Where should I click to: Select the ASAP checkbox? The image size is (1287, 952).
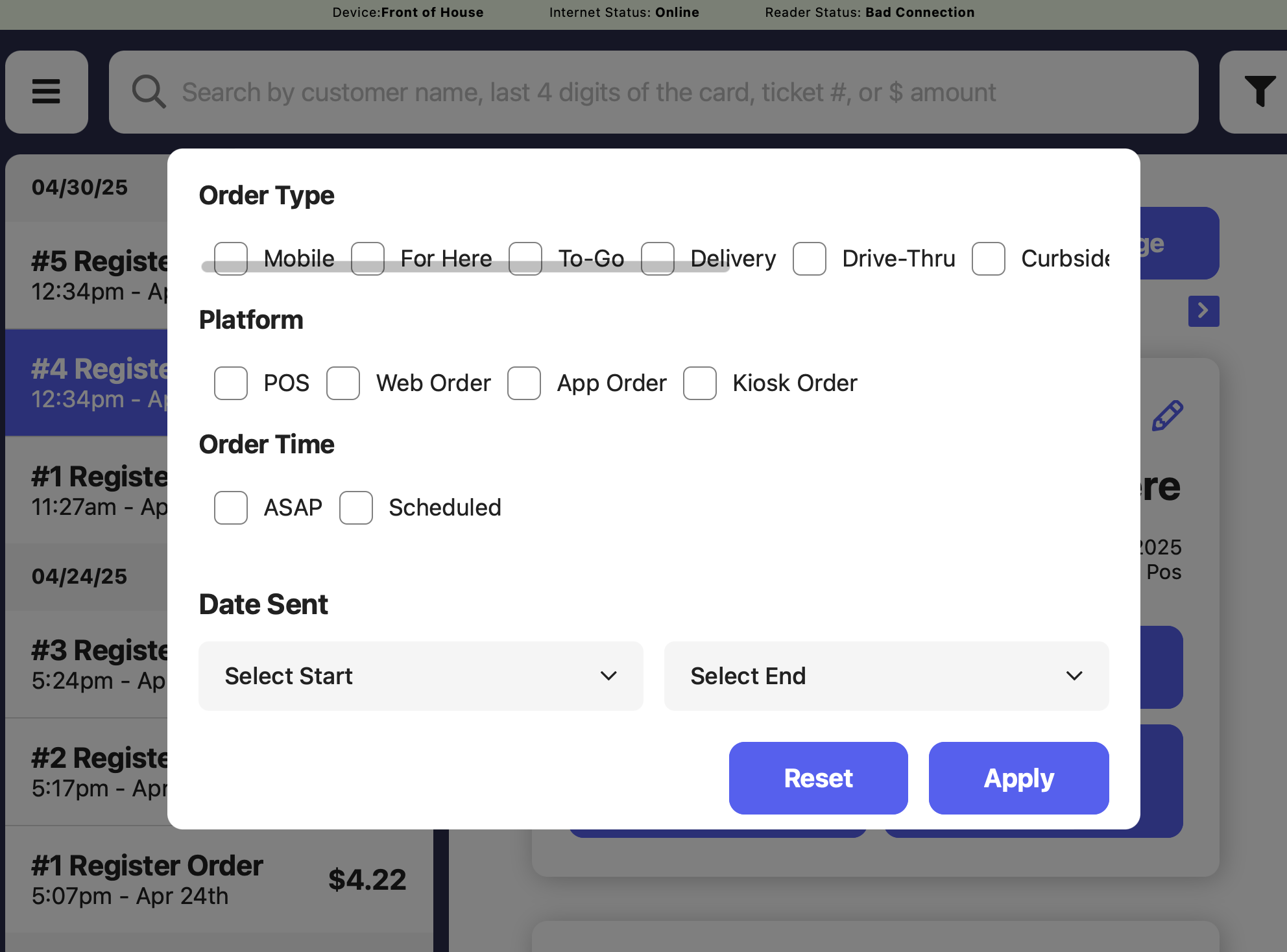click(x=231, y=508)
